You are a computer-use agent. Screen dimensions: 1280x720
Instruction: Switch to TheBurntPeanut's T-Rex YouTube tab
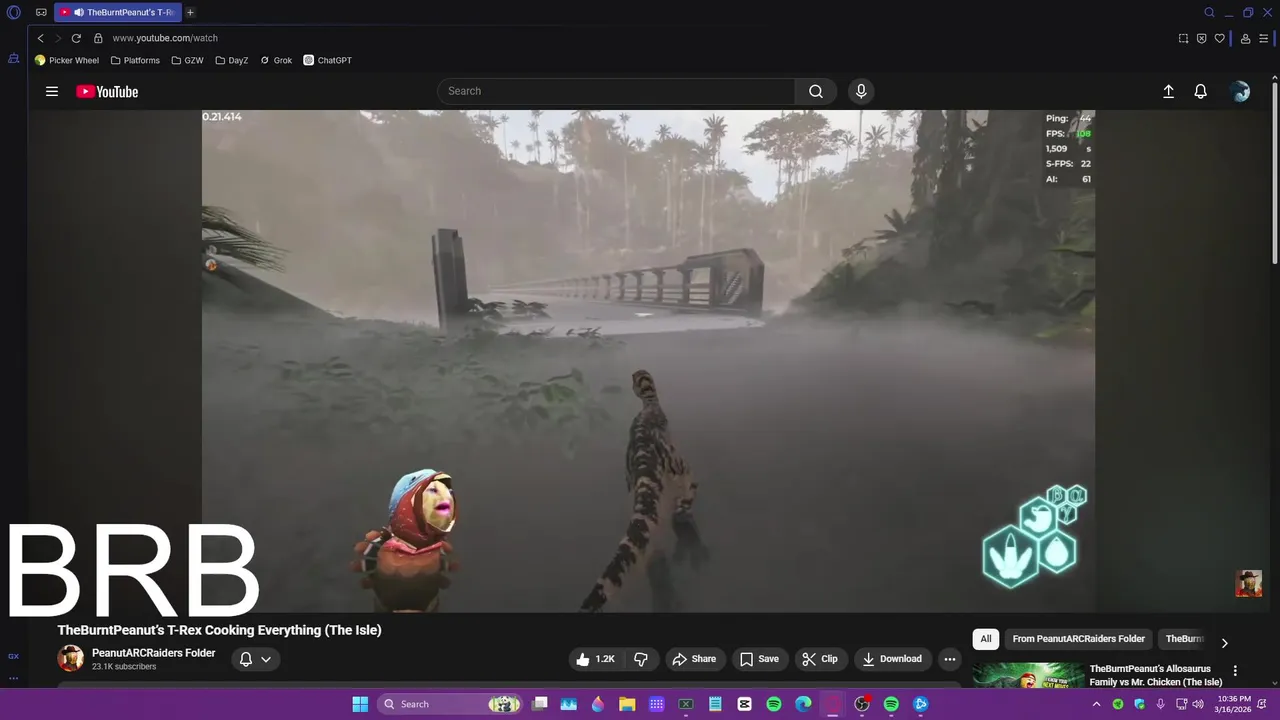[118, 13]
